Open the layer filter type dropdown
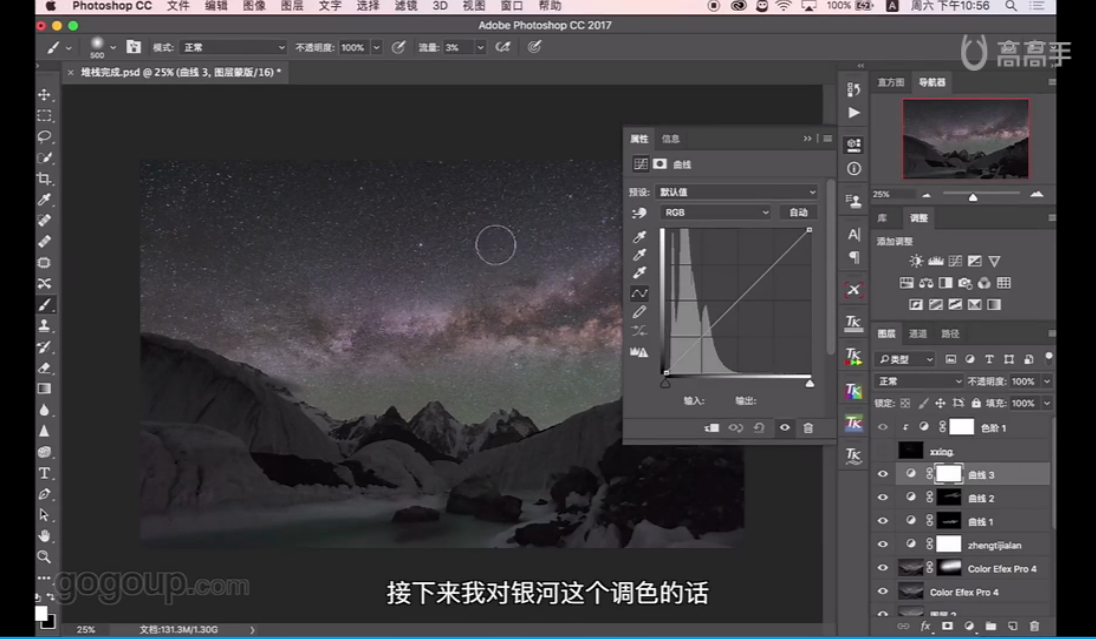 [905, 359]
